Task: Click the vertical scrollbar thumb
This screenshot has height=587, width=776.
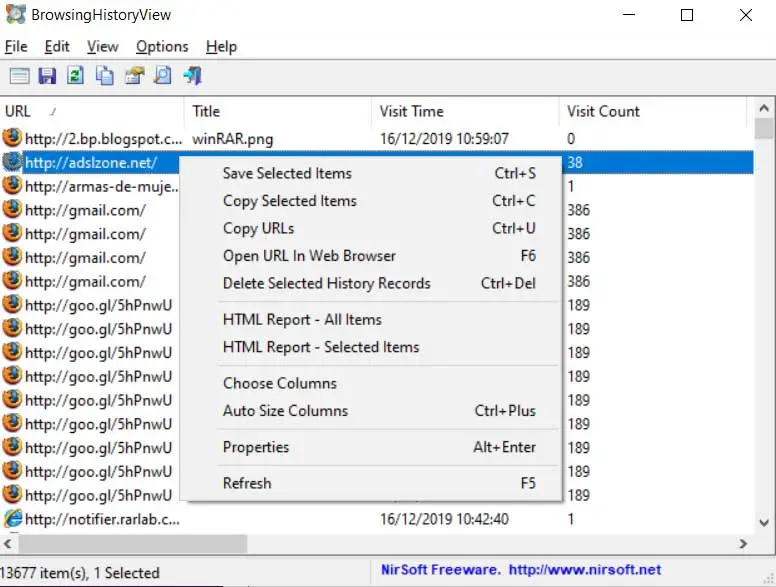Action: pyautogui.click(x=764, y=129)
